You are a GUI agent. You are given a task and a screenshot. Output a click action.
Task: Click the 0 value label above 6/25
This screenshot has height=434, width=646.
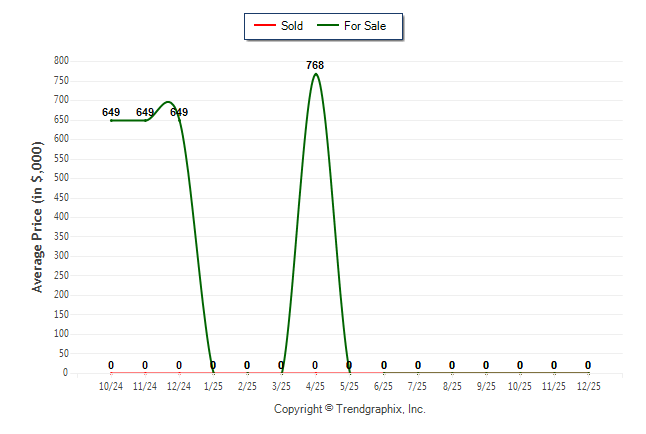384,365
